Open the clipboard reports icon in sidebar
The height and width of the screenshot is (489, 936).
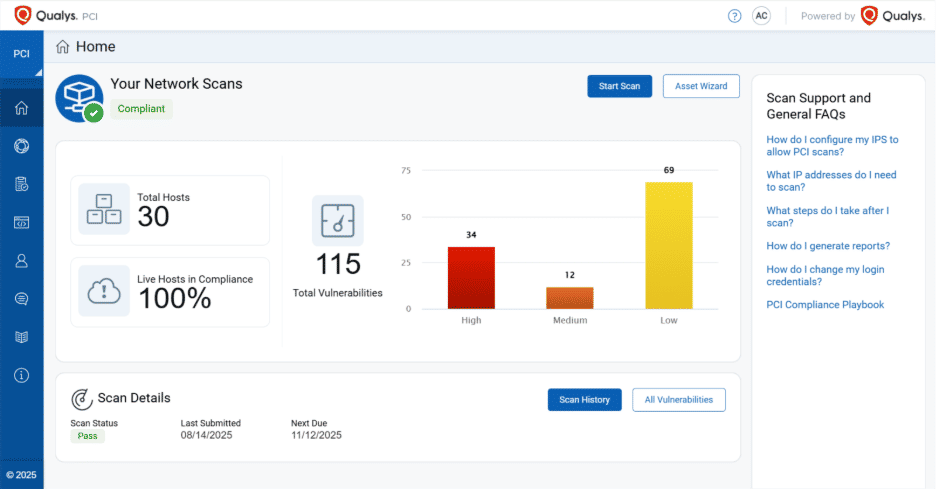21,184
